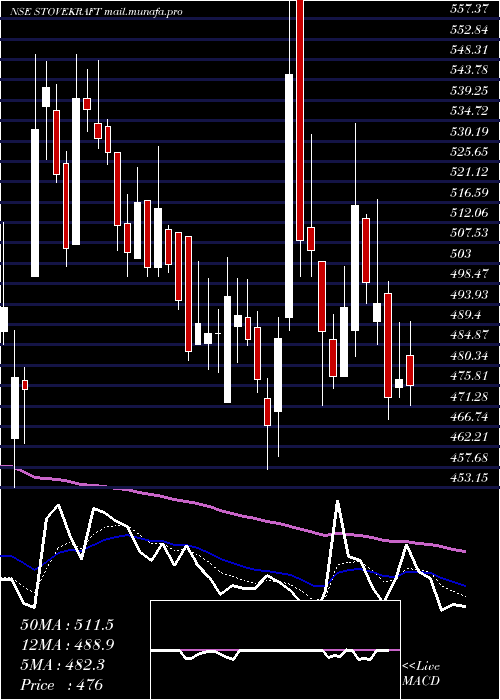Select the 534.72 price axis label
Screen dimensions: 500x700
pyautogui.click(x=469, y=111)
